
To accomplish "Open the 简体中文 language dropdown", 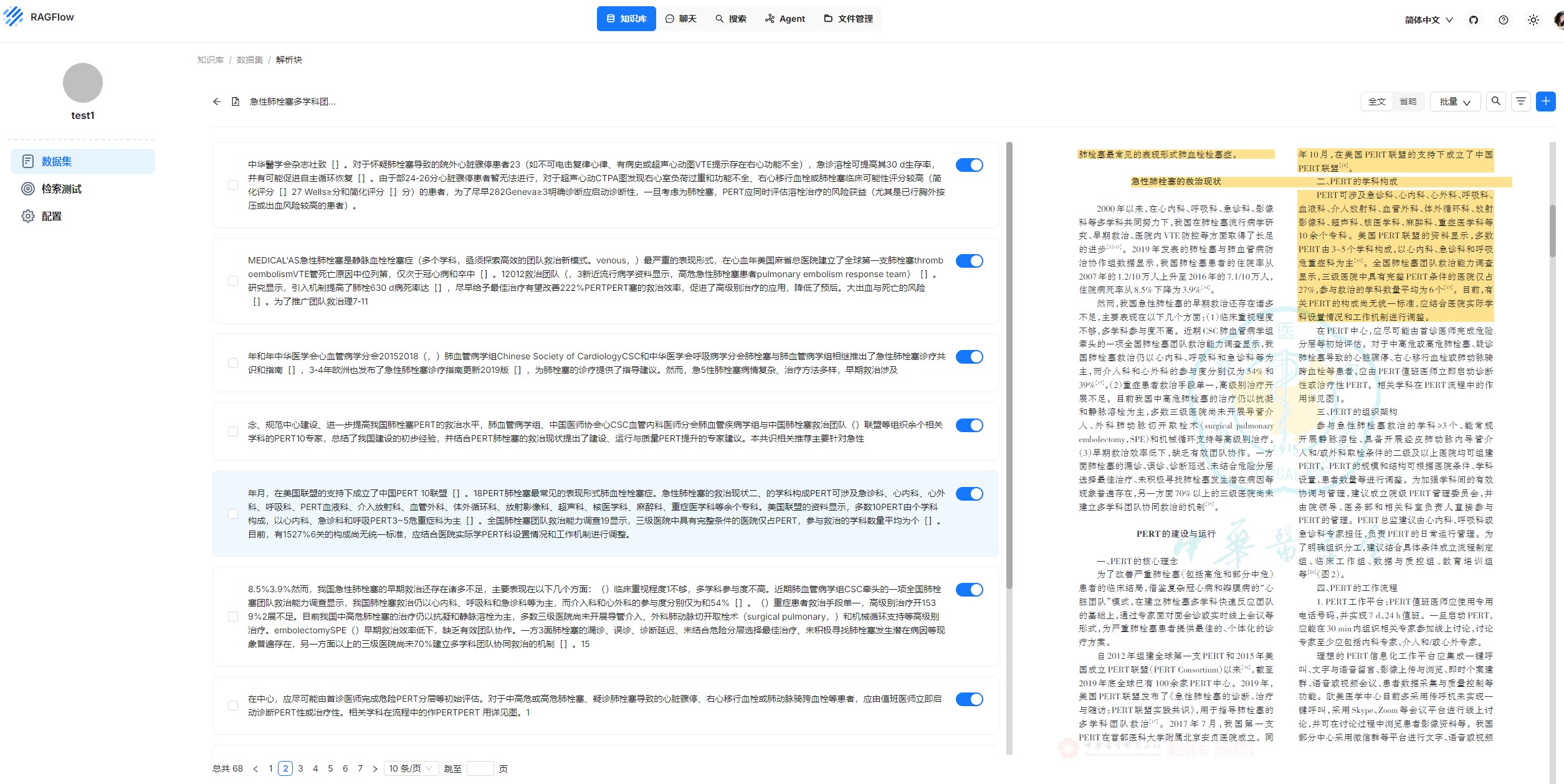I will click(1428, 20).
